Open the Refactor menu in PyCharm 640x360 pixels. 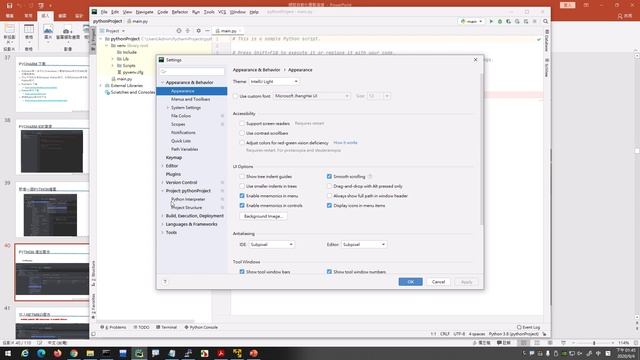(180, 12)
